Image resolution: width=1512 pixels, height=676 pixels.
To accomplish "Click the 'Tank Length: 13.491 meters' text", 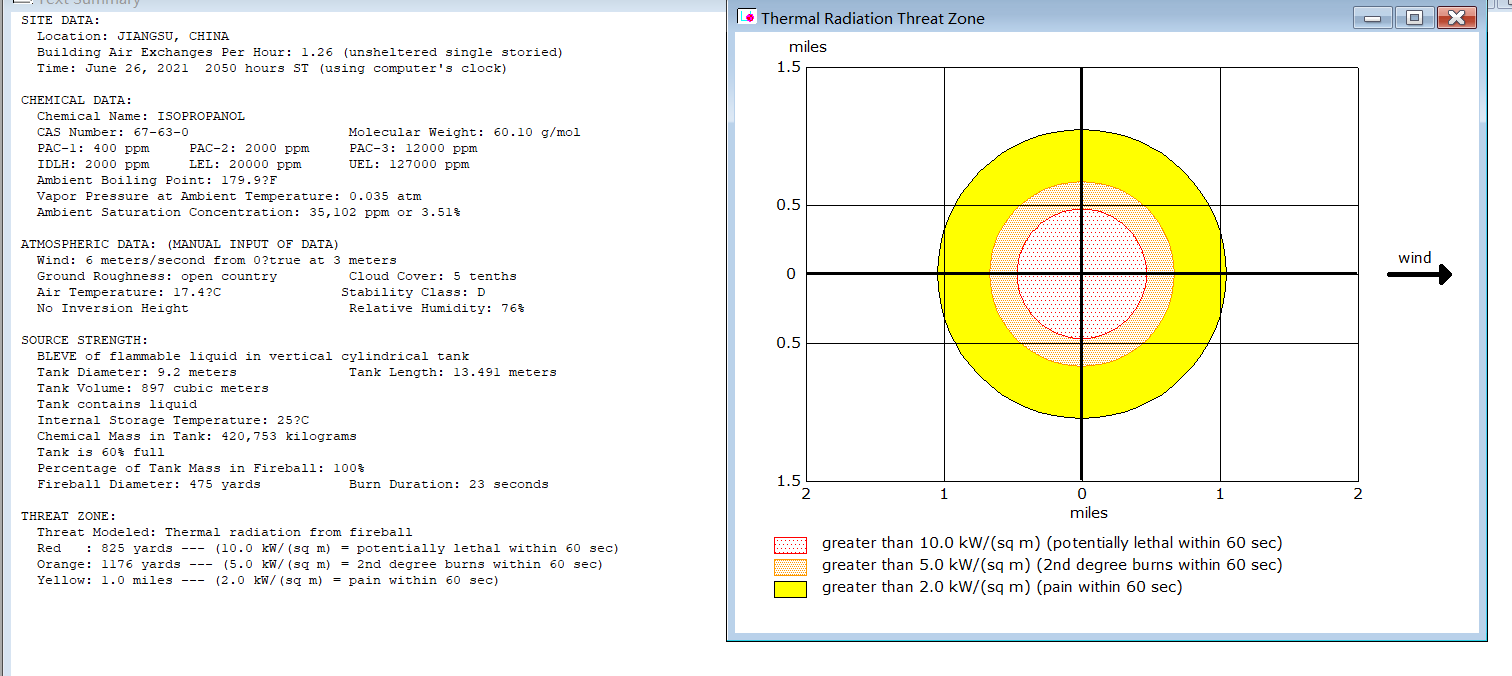I will coord(453,372).
